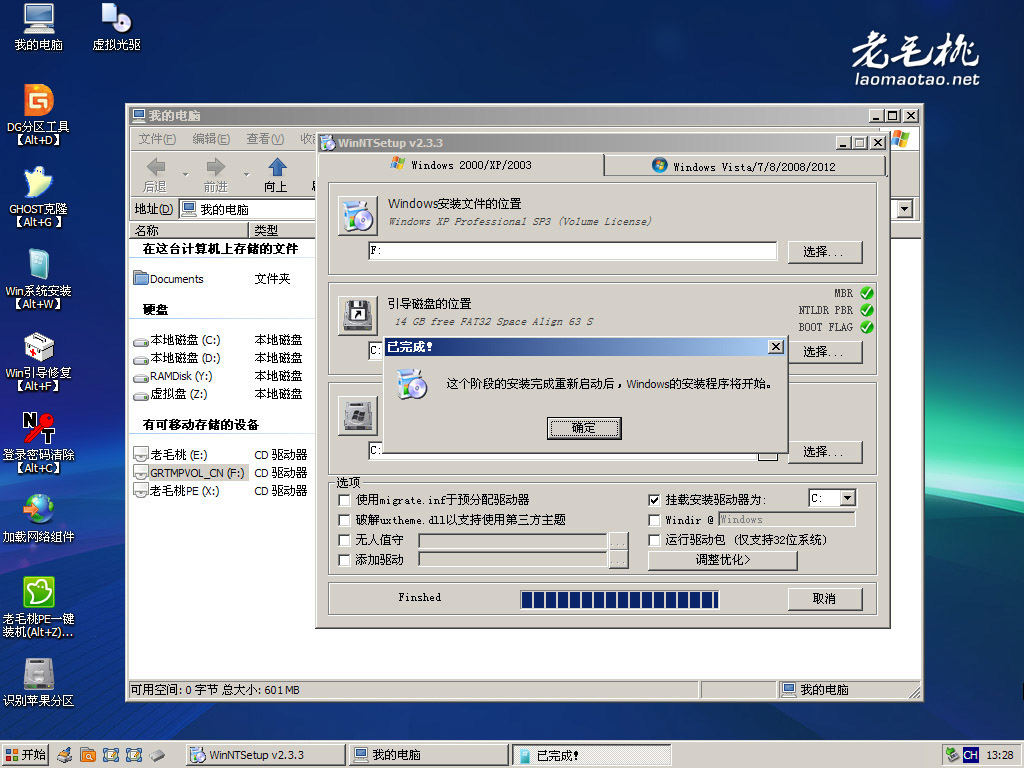The height and width of the screenshot is (768, 1024).
Task: Select 本地磁盘 (C:) drive
Action: pyautogui.click(x=177, y=340)
